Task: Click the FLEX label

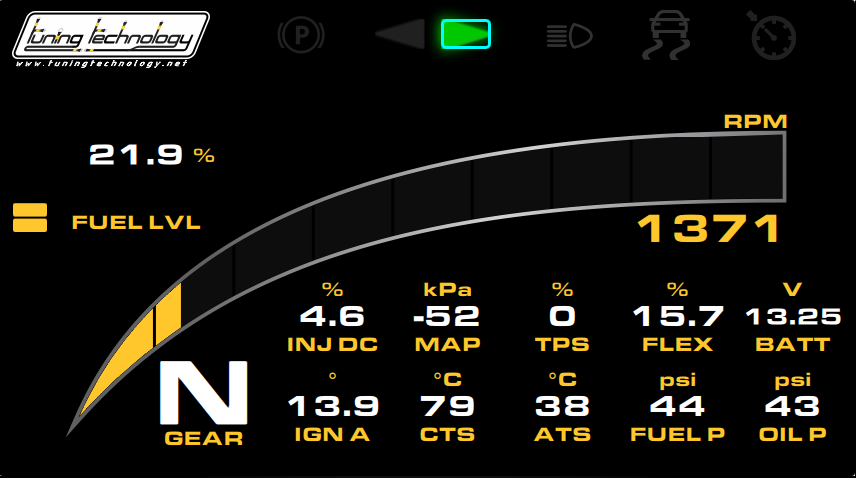Action: 677,344
